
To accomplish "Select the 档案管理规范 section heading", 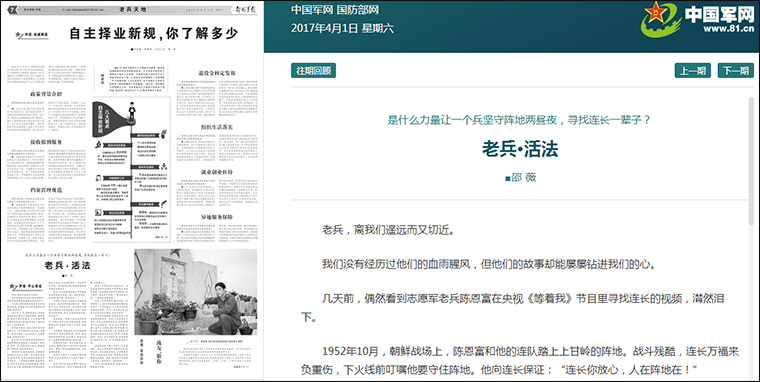I will pyautogui.click(x=46, y=190).
